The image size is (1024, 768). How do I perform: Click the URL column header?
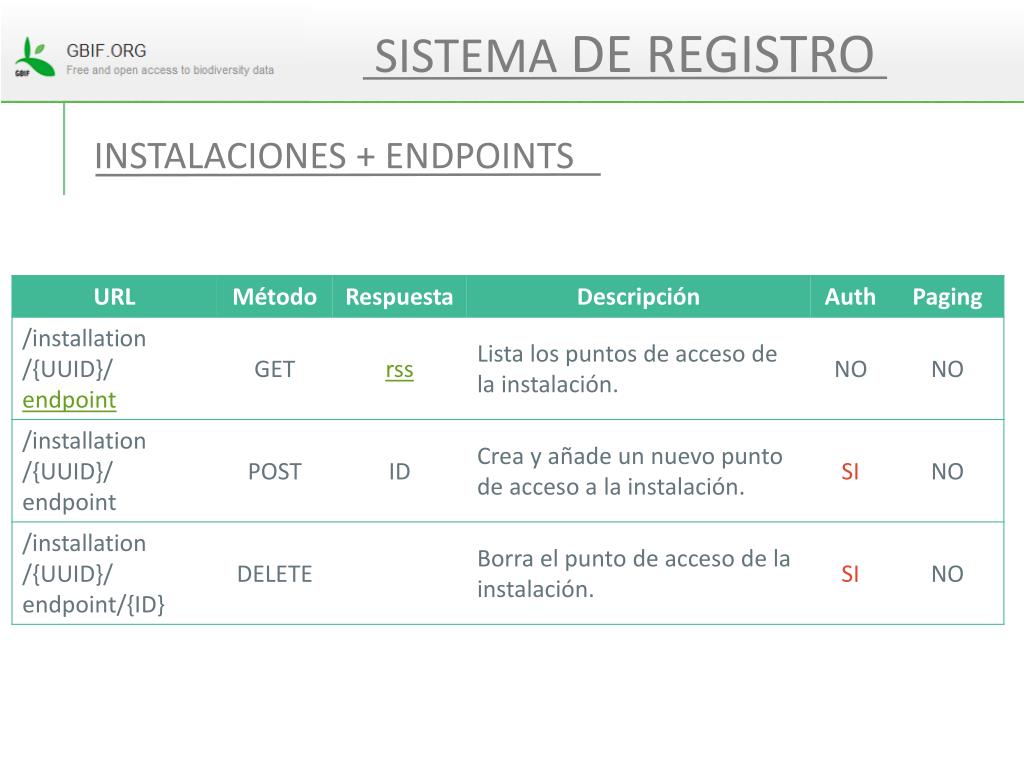pos(114,297)
